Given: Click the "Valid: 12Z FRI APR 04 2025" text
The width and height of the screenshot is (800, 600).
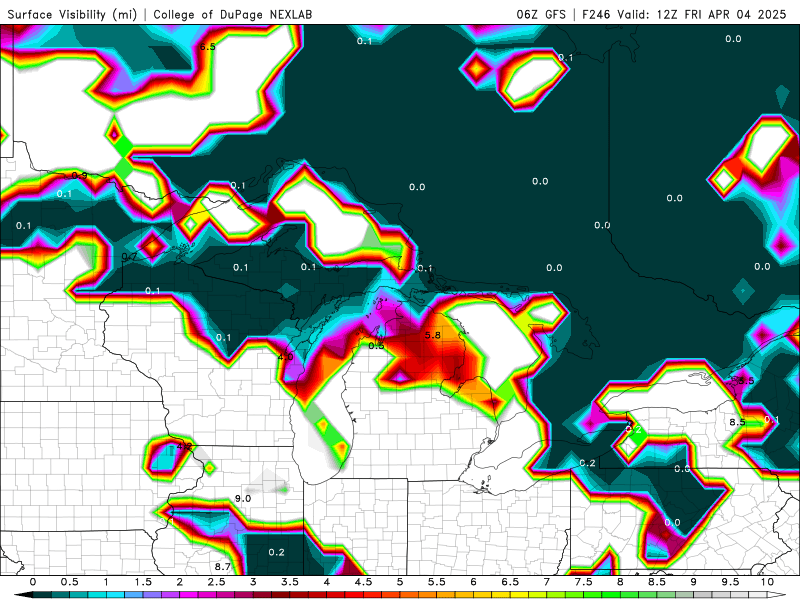Looking at the screenshot, I should pyautogui.click(x=702, y=14).
